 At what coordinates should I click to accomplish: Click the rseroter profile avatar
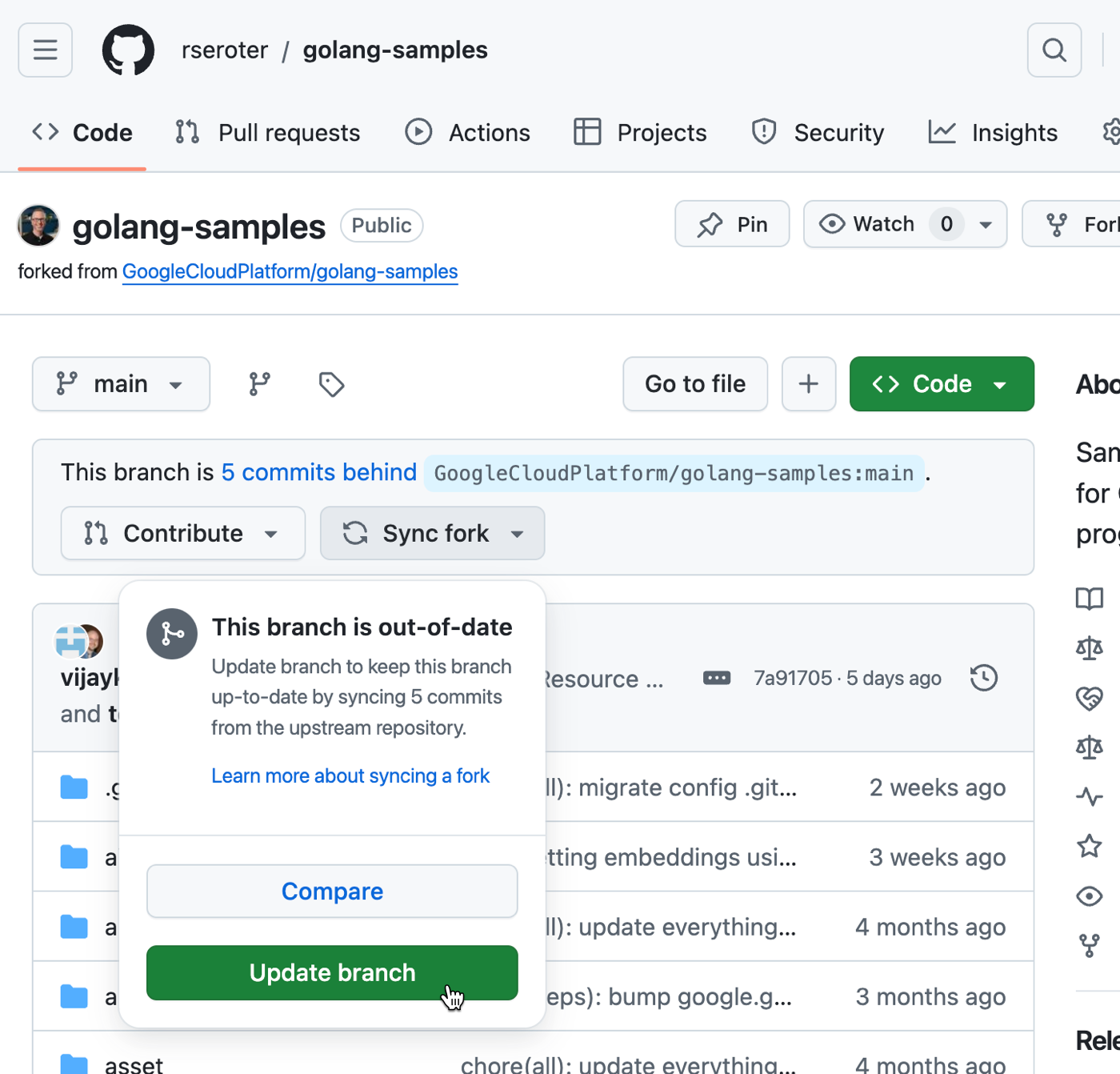(x=38, y=226)
